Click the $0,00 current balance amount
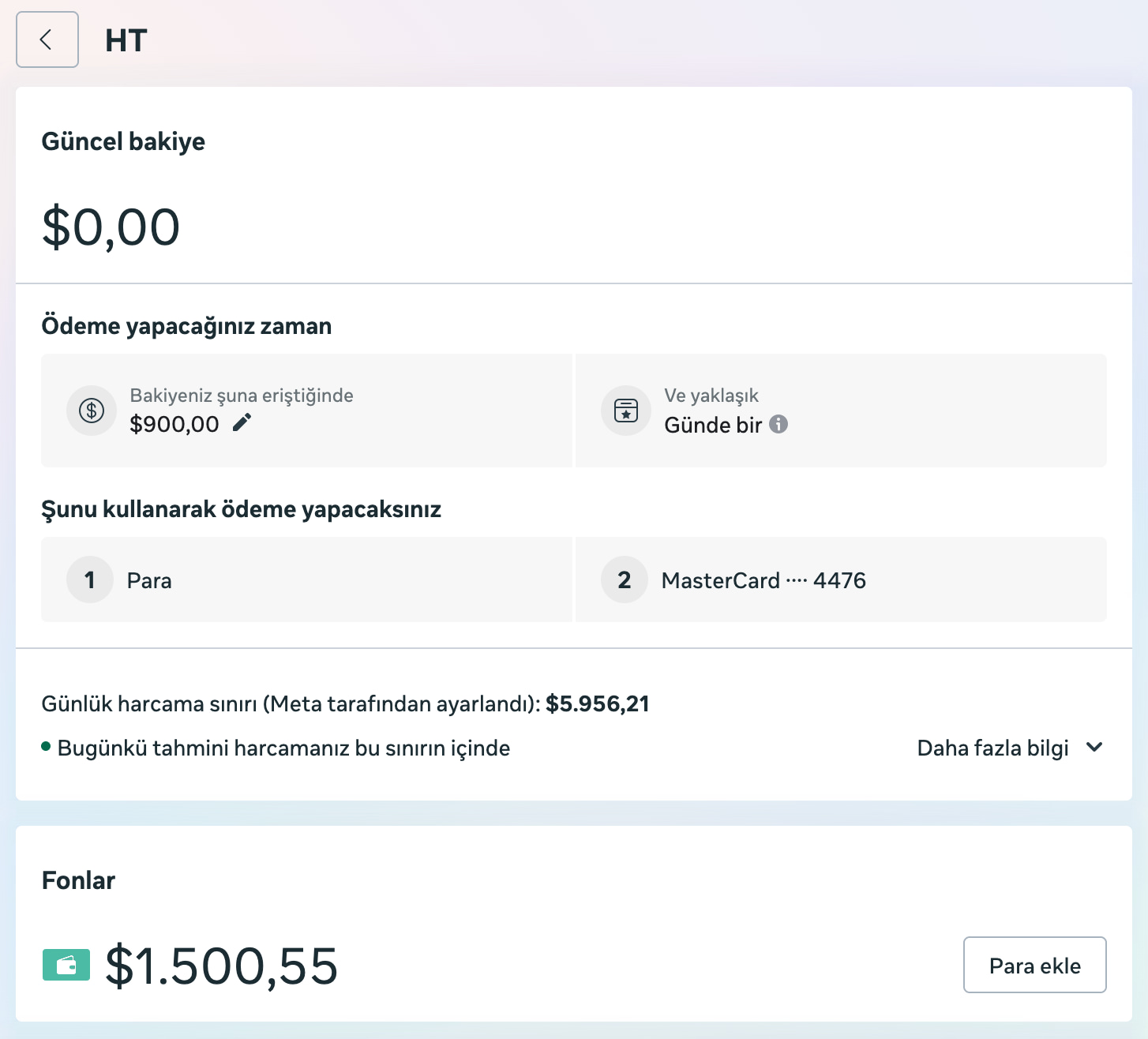 coord(111,227)
